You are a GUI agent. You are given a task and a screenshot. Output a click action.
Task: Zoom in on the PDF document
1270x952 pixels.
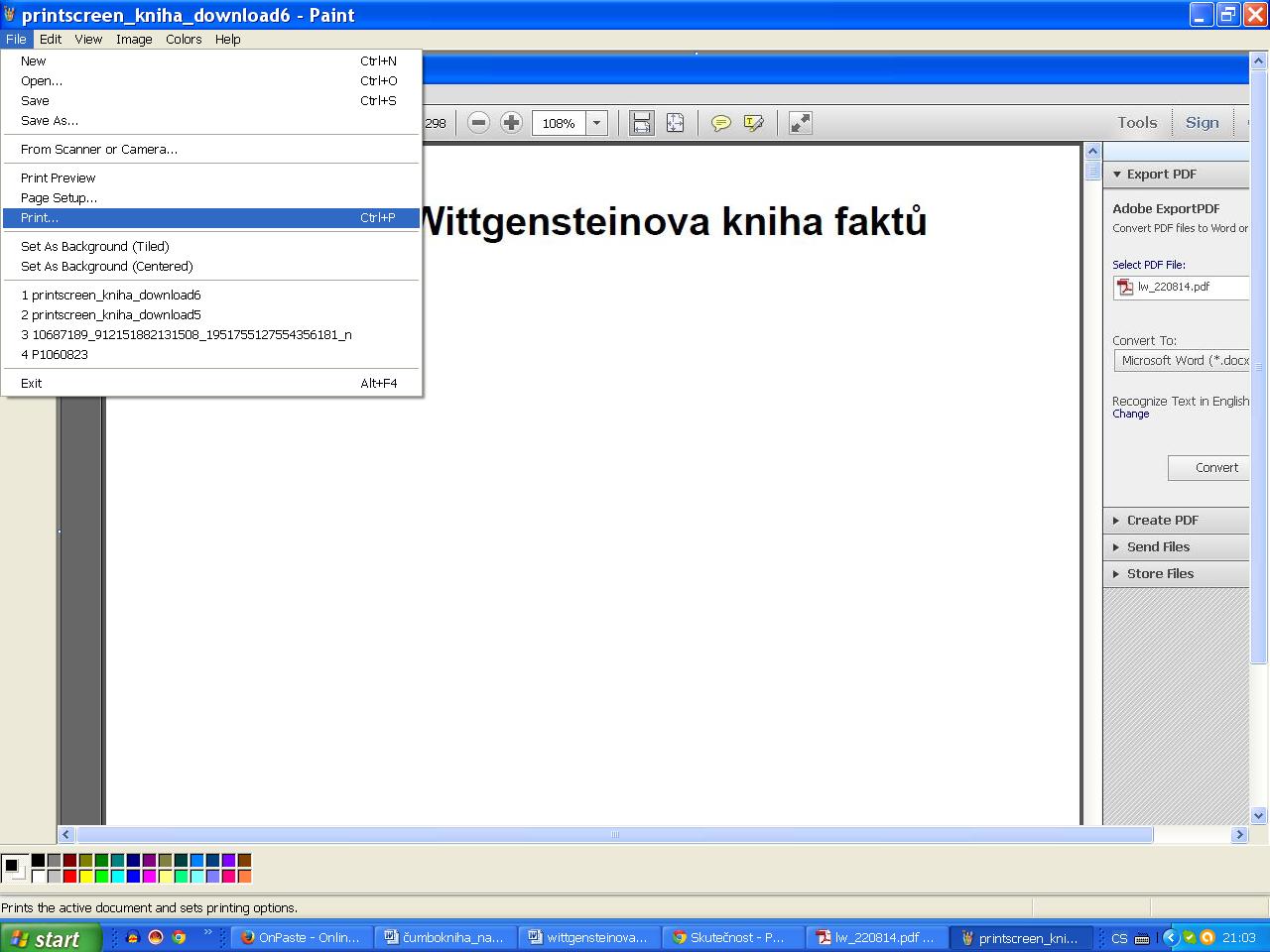(511, 123)
